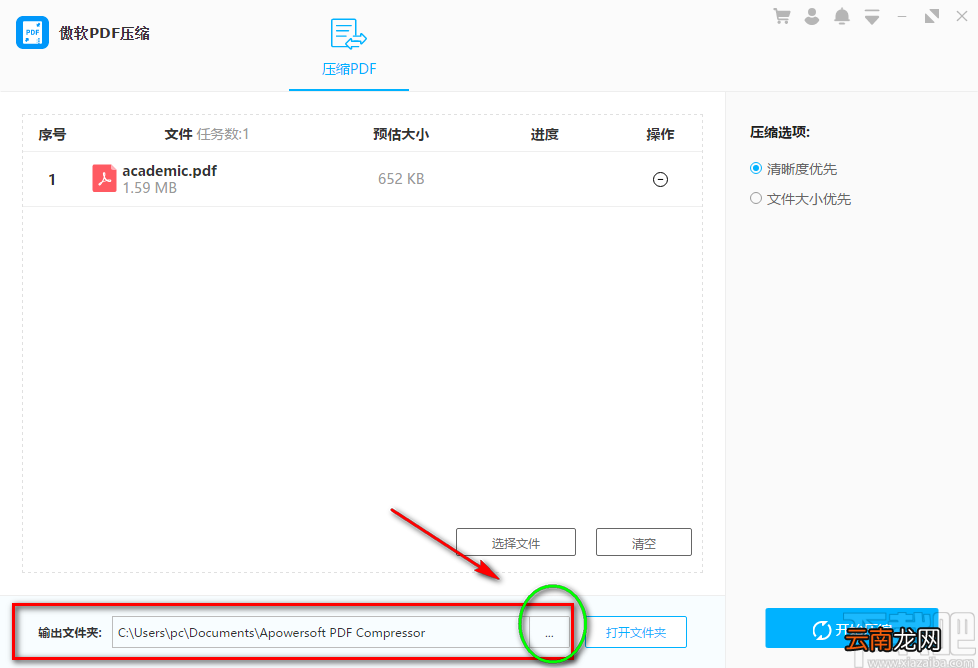
Task: Click the 1.59 MB file size text
Action: (x=150, y=188)
